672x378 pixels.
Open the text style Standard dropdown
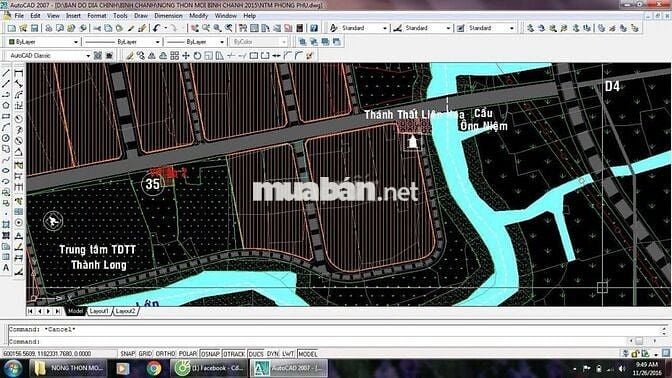[x=363, y=28]
